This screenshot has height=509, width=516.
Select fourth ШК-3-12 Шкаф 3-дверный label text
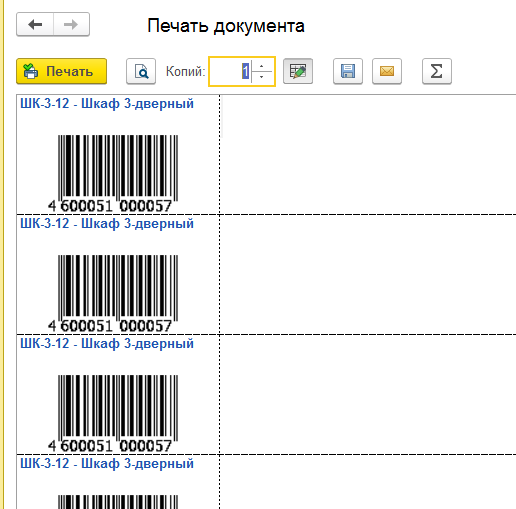click(107, 464)
